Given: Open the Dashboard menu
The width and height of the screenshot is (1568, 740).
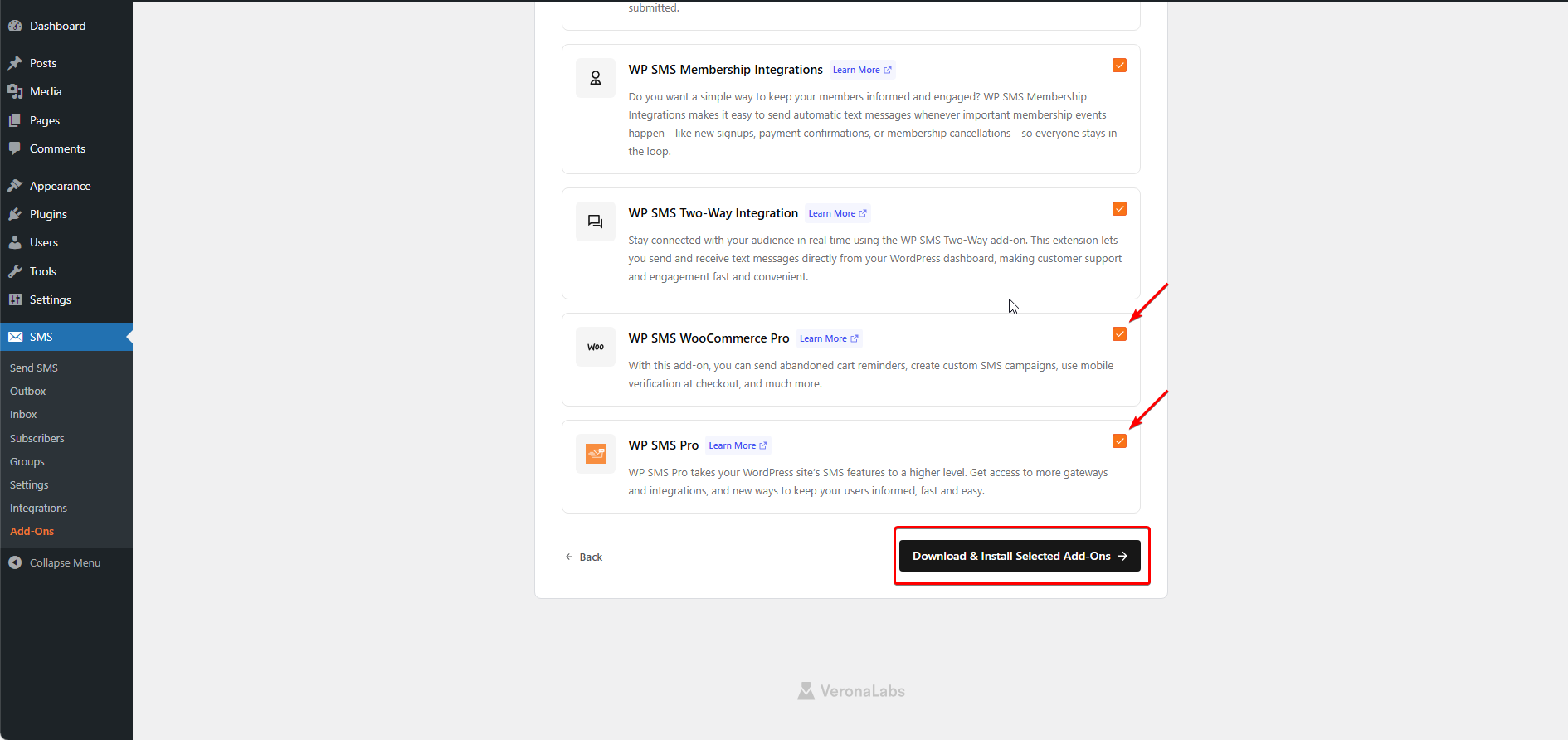Looking at the screenshot, I should tap(66, 26).
